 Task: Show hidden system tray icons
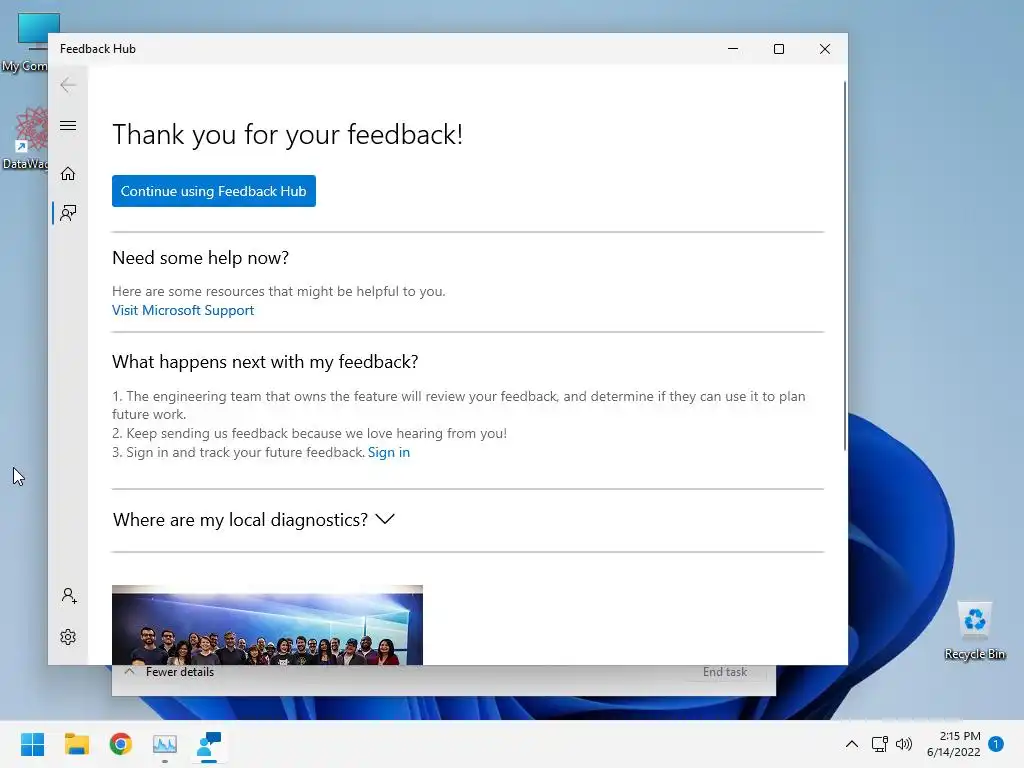852,744
